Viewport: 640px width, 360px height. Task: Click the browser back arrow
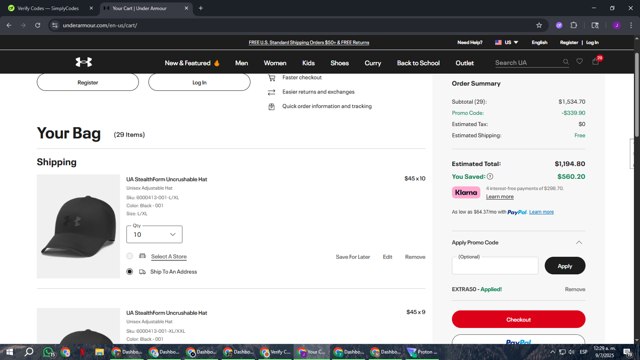pyautogui.click(x=9, y=25)
